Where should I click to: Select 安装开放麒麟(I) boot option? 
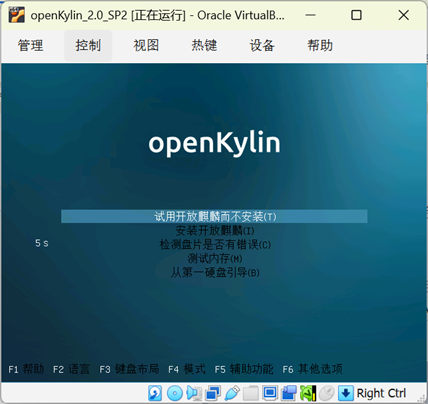tap(215, 230)
